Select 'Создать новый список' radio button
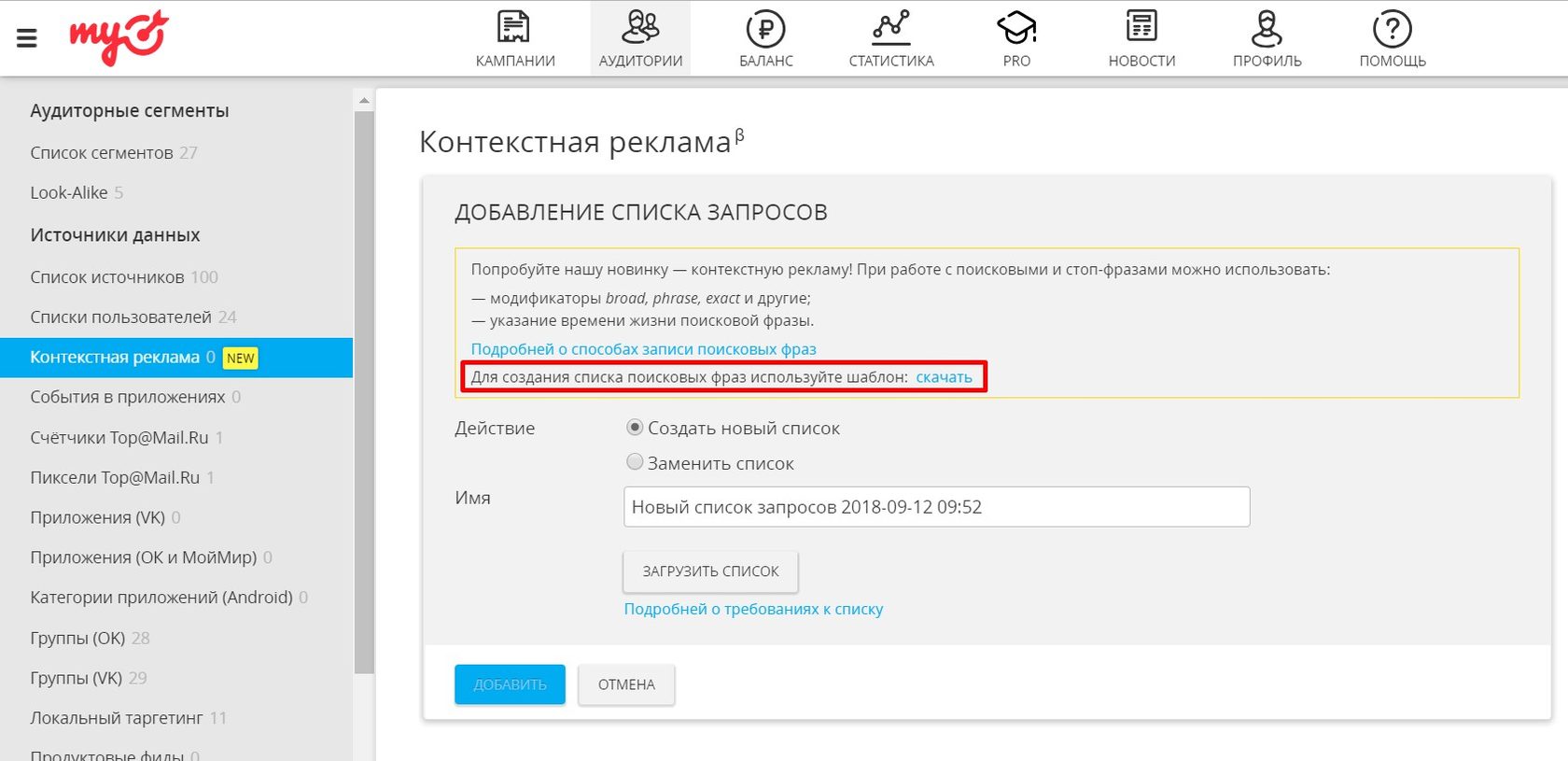The width and height of the screenshot is (1568, 761). tap(635, 428)
